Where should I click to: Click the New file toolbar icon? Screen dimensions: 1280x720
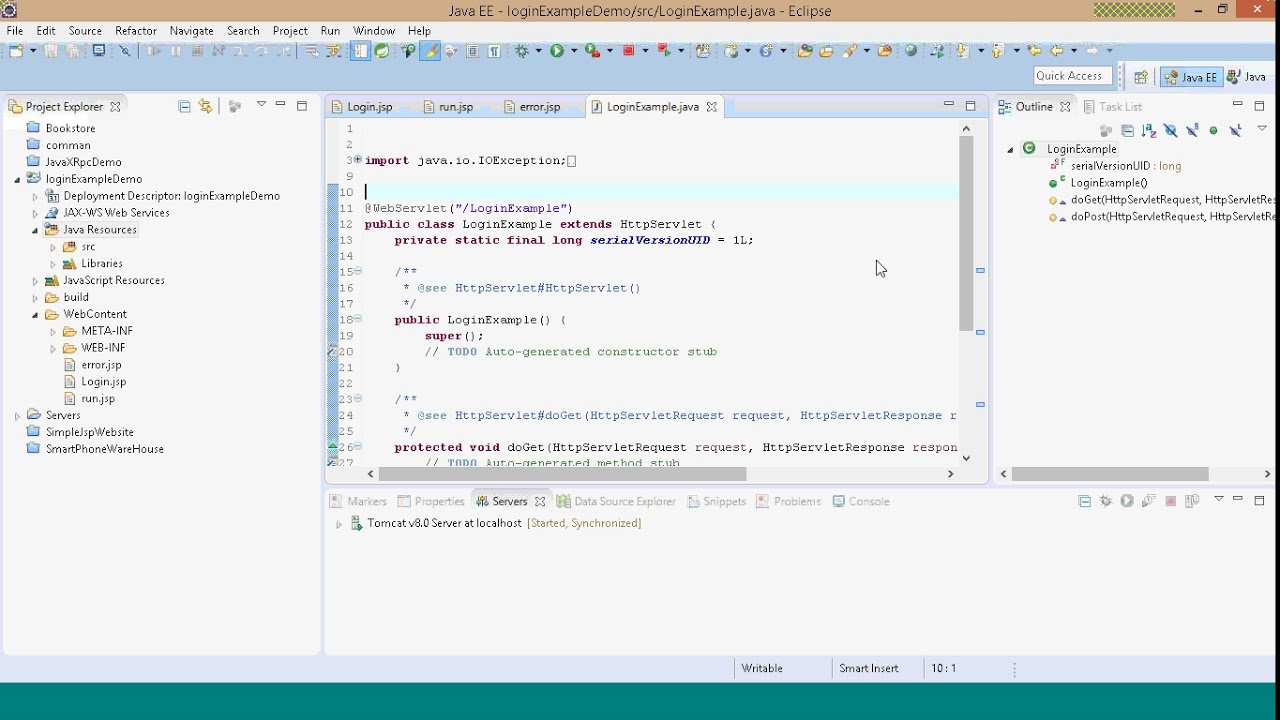16,50
